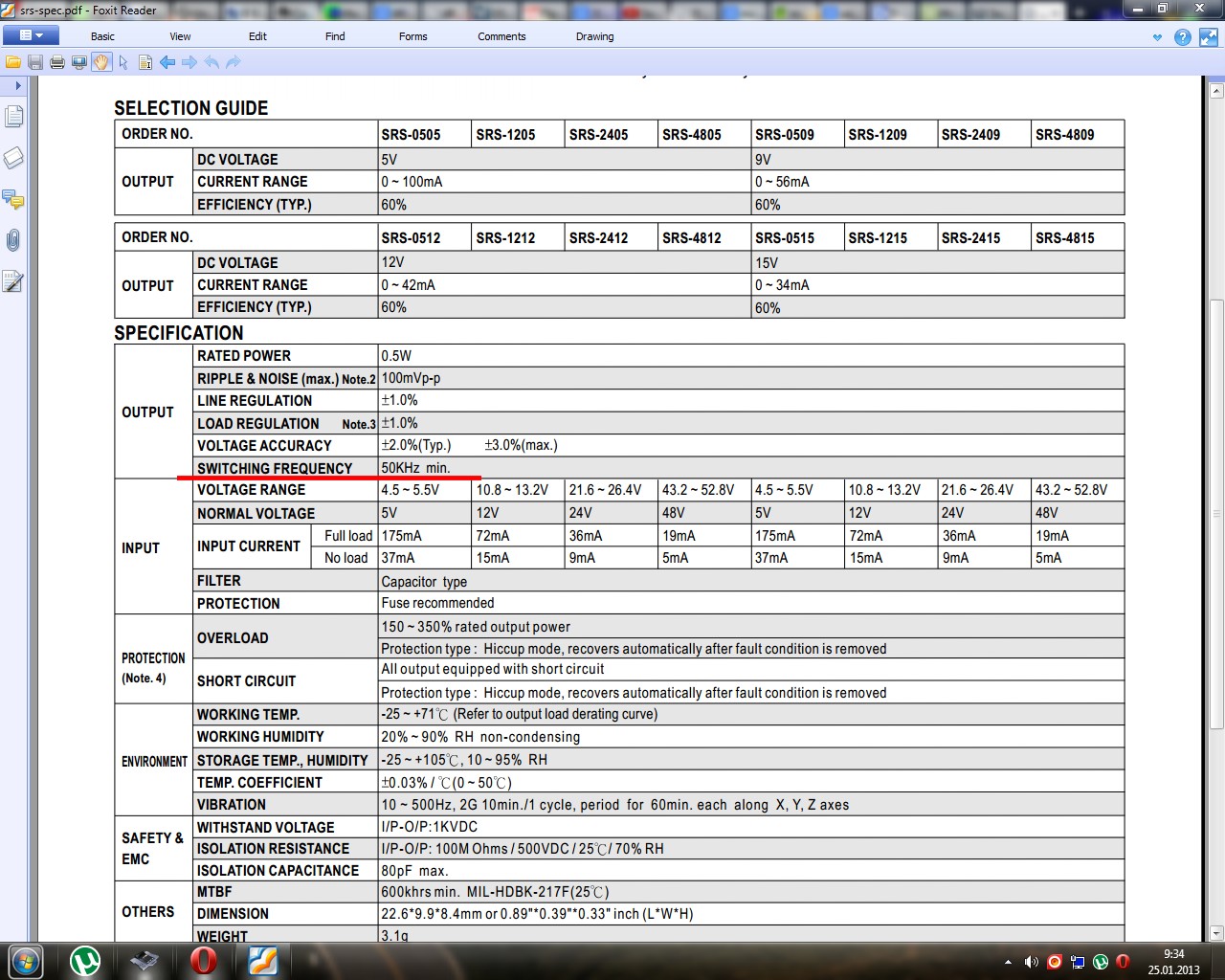Open the View tab
Viewport: 1225px width, 980px height.
pos(180,36)
